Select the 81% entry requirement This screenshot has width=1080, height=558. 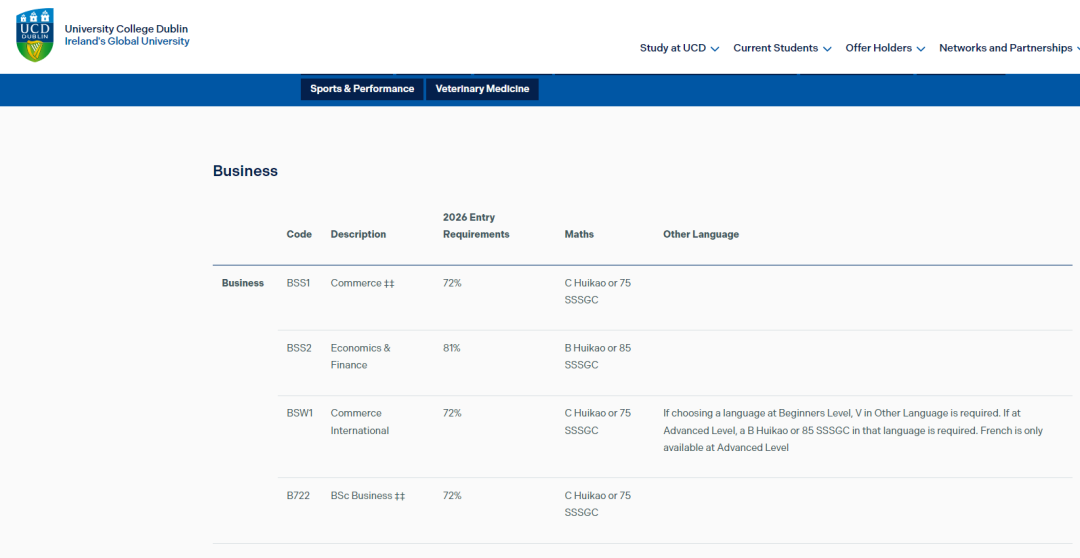[x=451, y=348]
